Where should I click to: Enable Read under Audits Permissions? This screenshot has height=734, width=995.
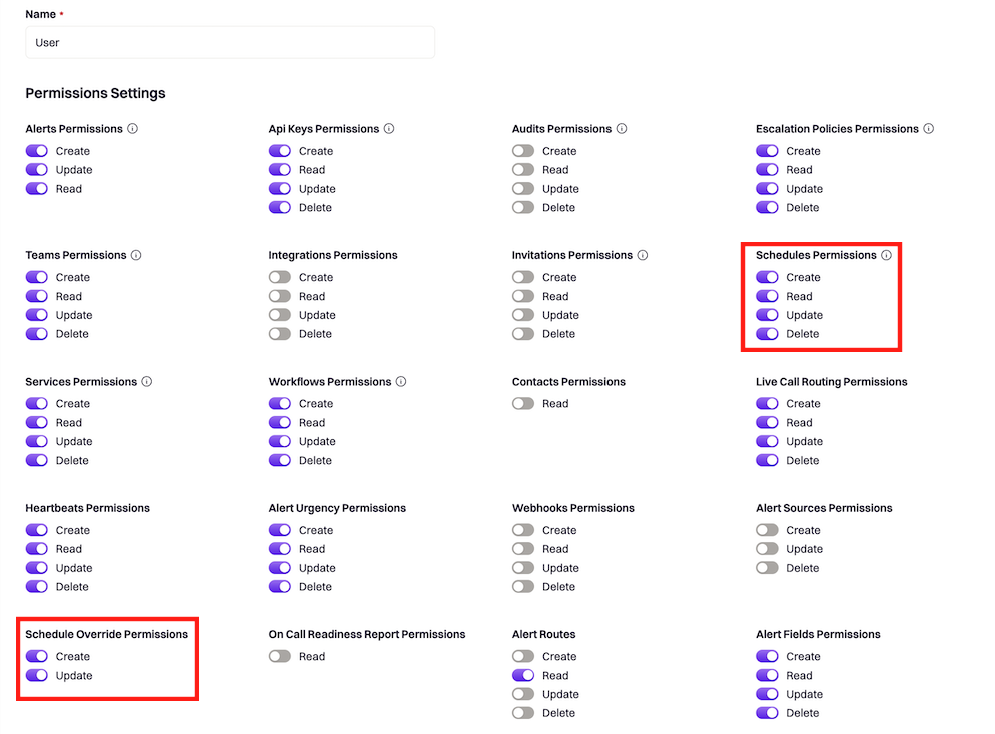(523, 170)
